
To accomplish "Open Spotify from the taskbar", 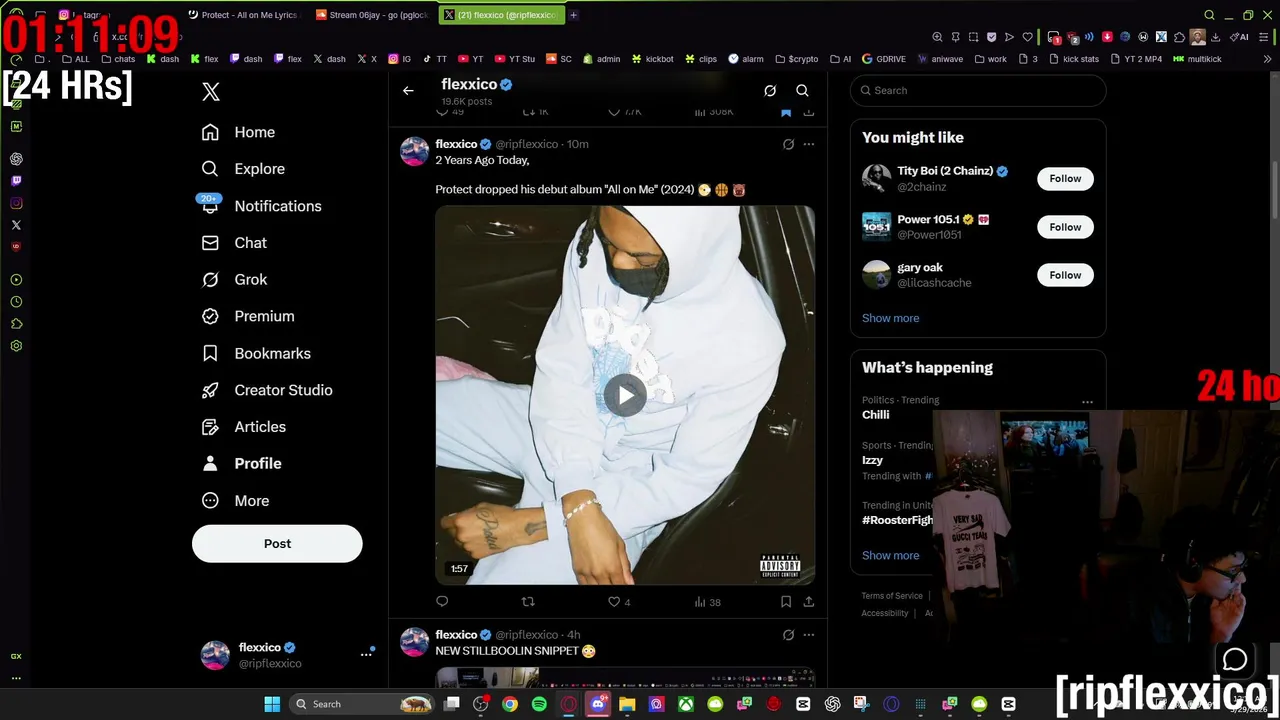I will tap(539, 704).
